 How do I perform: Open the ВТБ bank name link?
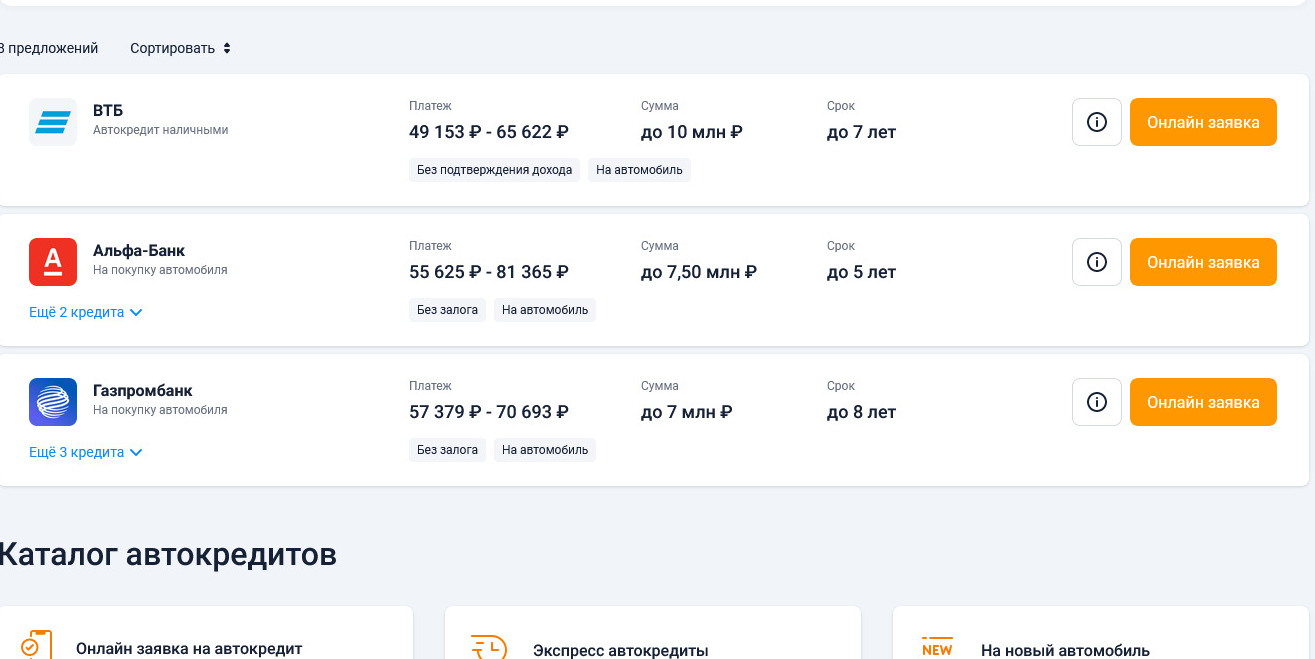[108, 110]
